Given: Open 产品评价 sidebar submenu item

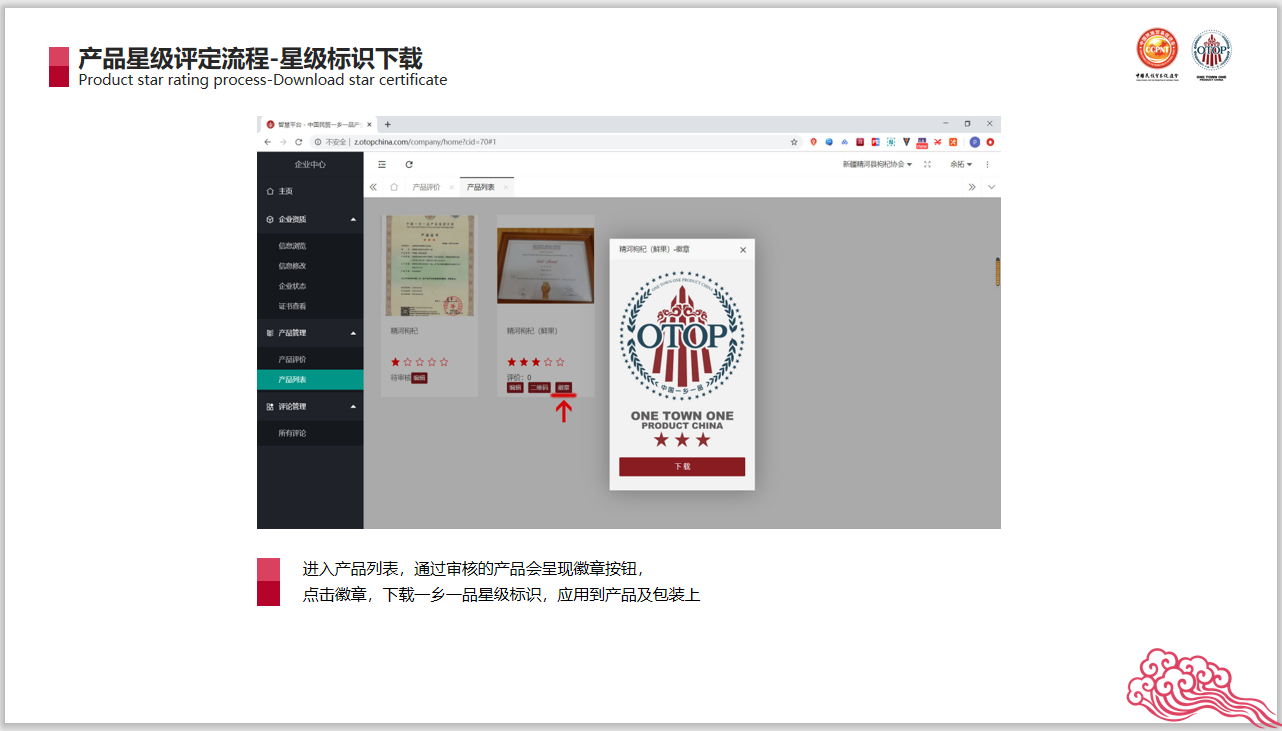Looking at the screenshot, I should pos(310,359).
